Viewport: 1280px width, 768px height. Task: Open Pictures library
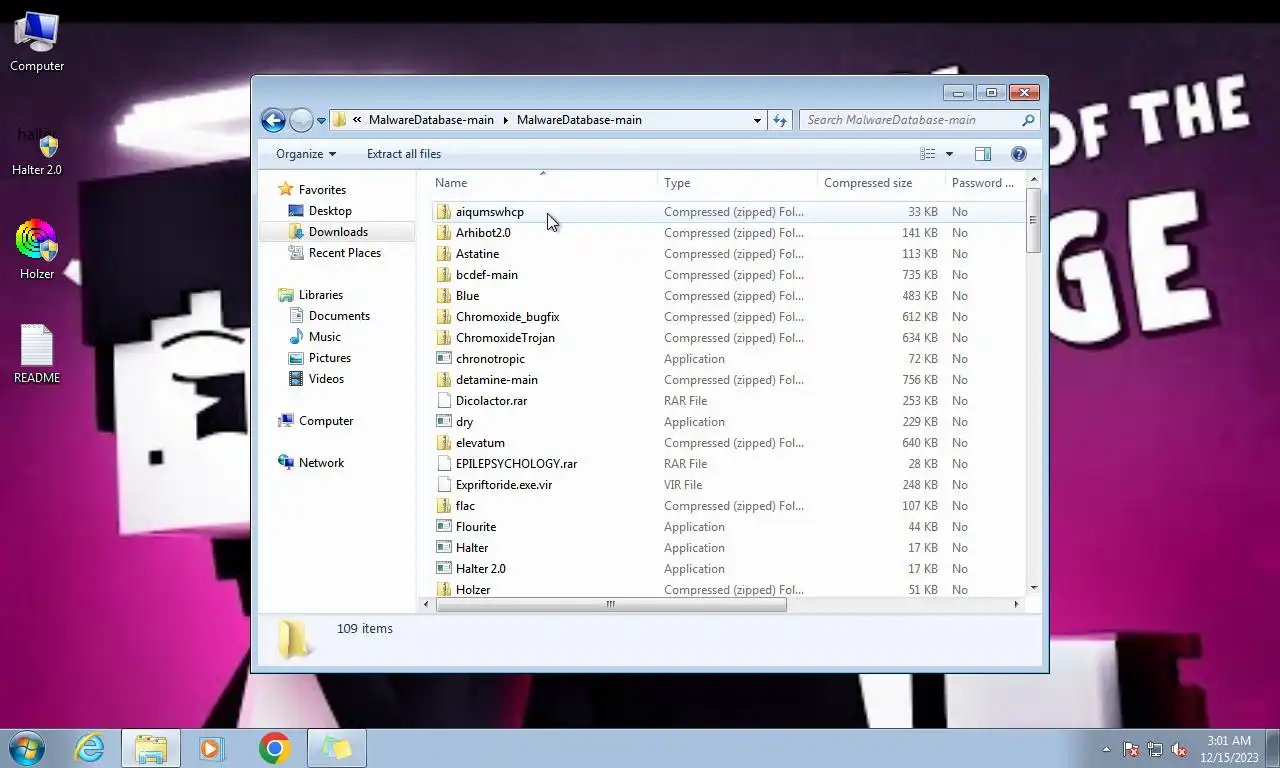(x=329, y=358)
